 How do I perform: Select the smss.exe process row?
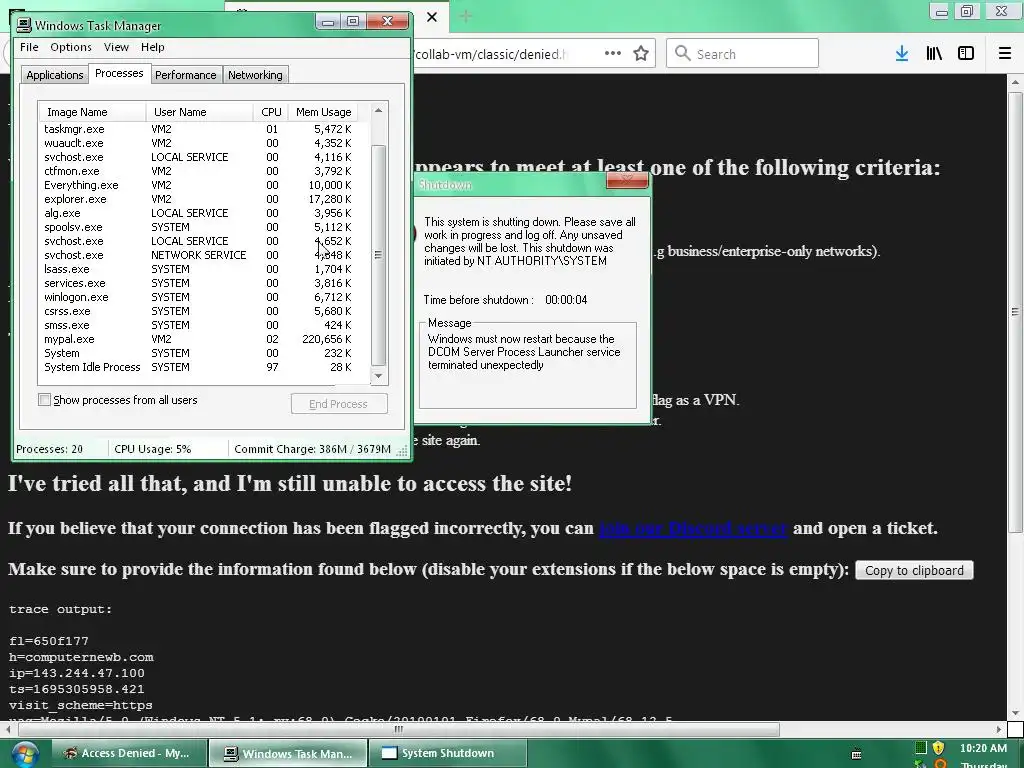point(204,325)
